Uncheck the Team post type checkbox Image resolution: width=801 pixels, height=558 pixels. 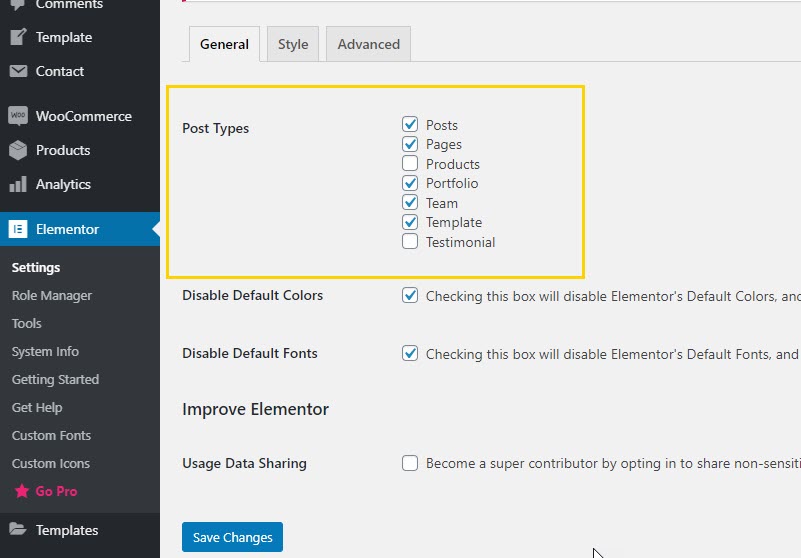pos(410,202)
